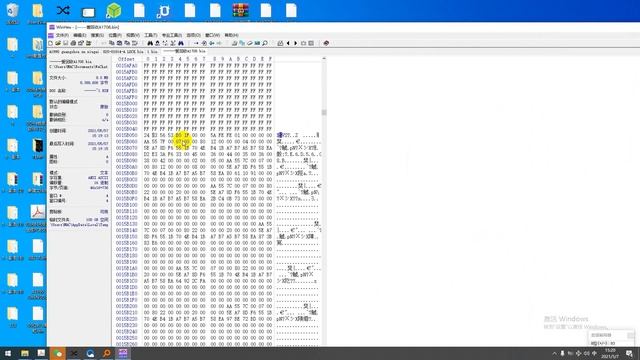Click the Save diskette icon in WinHex toolbar
The height and width of the screenshot is (360, 640).
coord(65,43)
